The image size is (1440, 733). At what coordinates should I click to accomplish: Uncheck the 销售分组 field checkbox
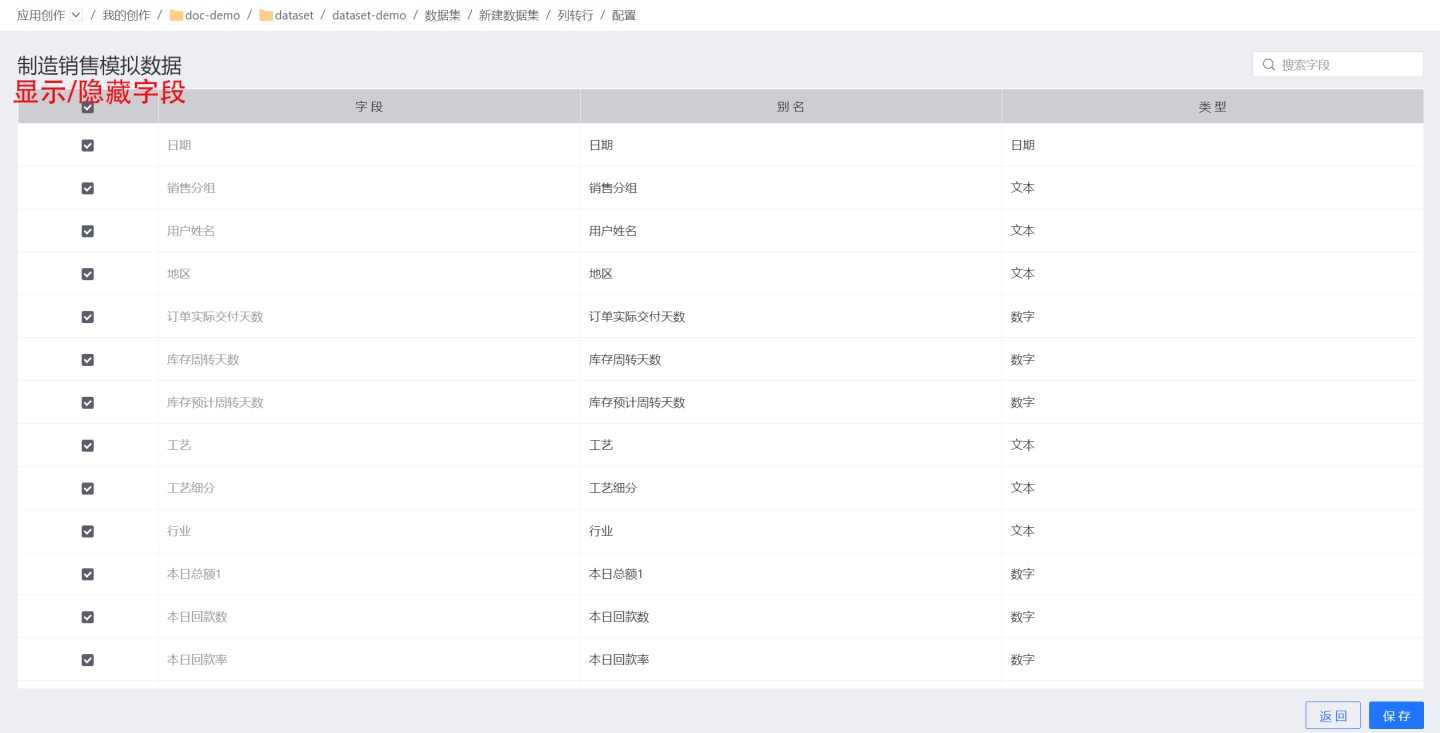(x=88, y=188)
